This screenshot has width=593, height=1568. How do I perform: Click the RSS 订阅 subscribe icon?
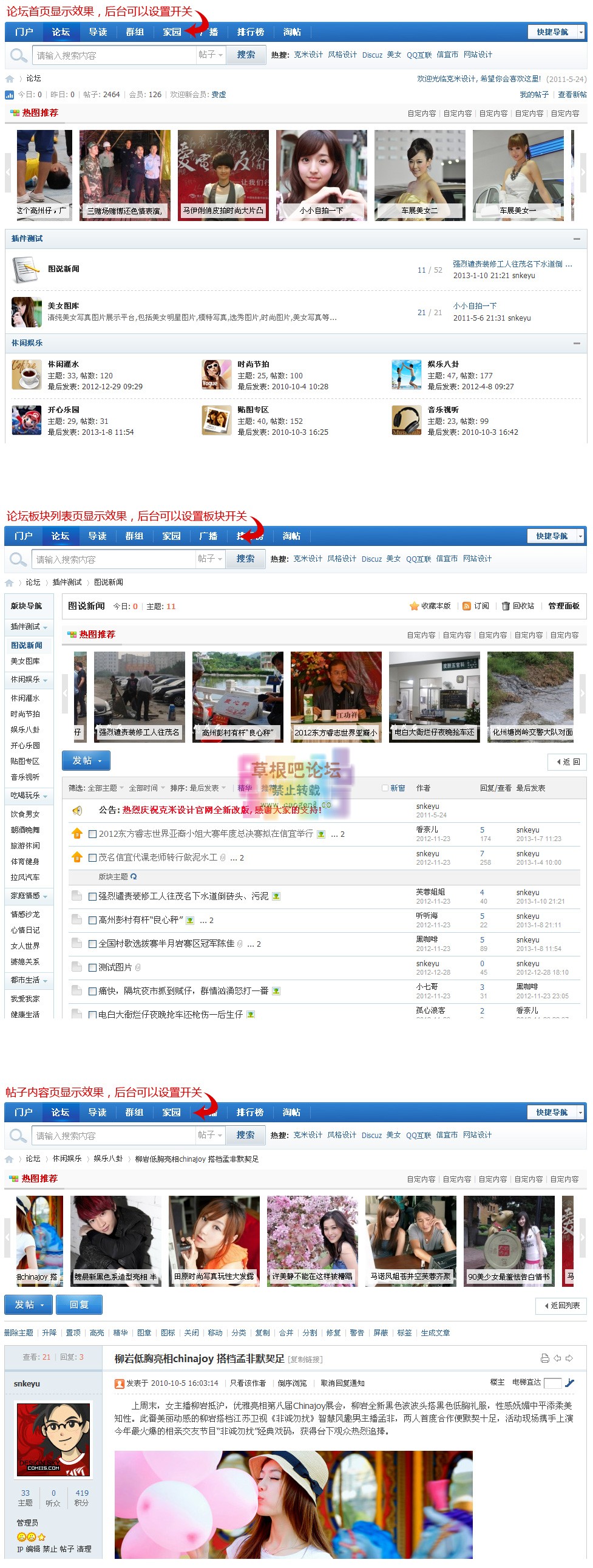(467, 606)
